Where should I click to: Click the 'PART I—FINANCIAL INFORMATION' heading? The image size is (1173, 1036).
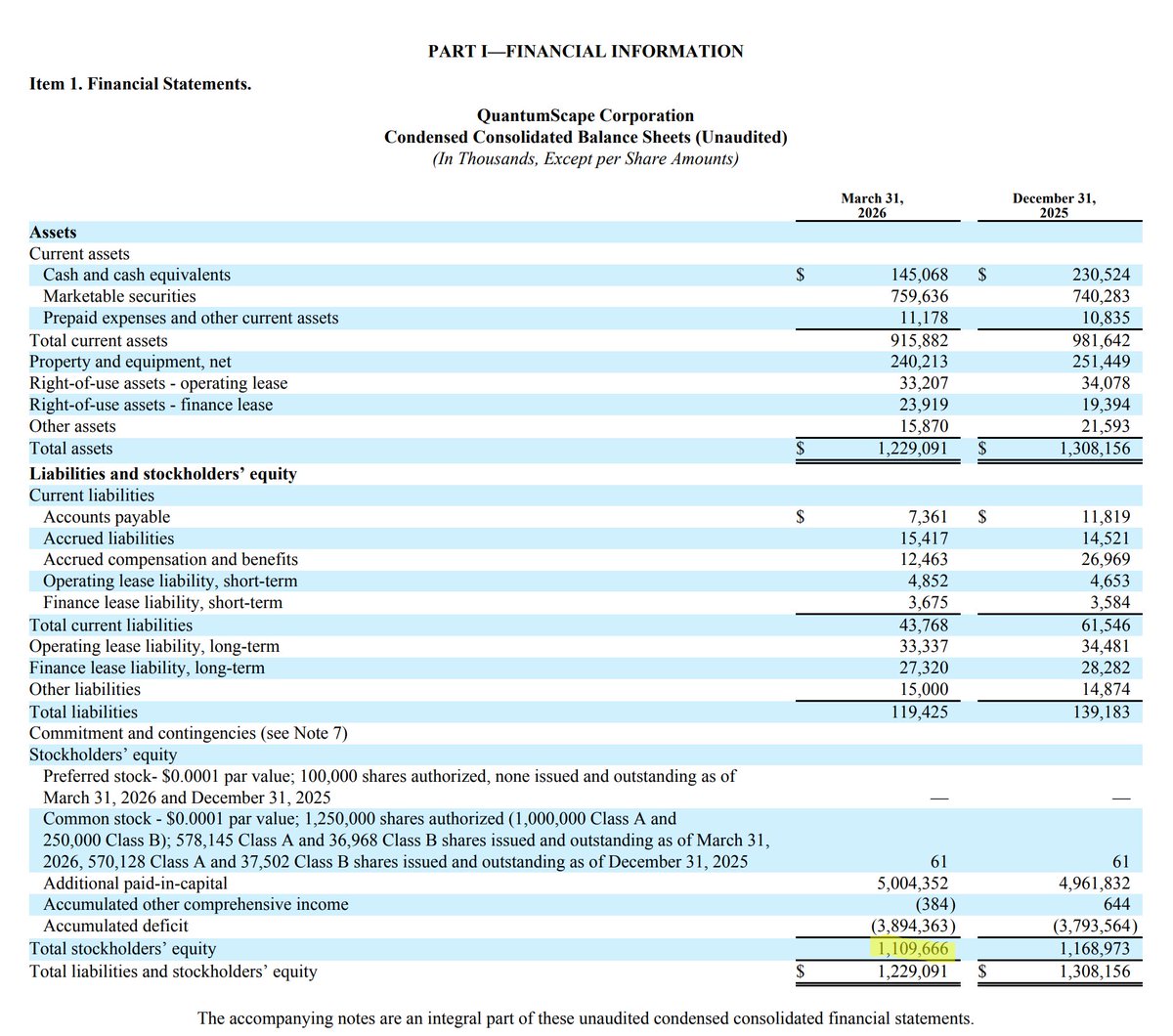(x=586, y=52)
